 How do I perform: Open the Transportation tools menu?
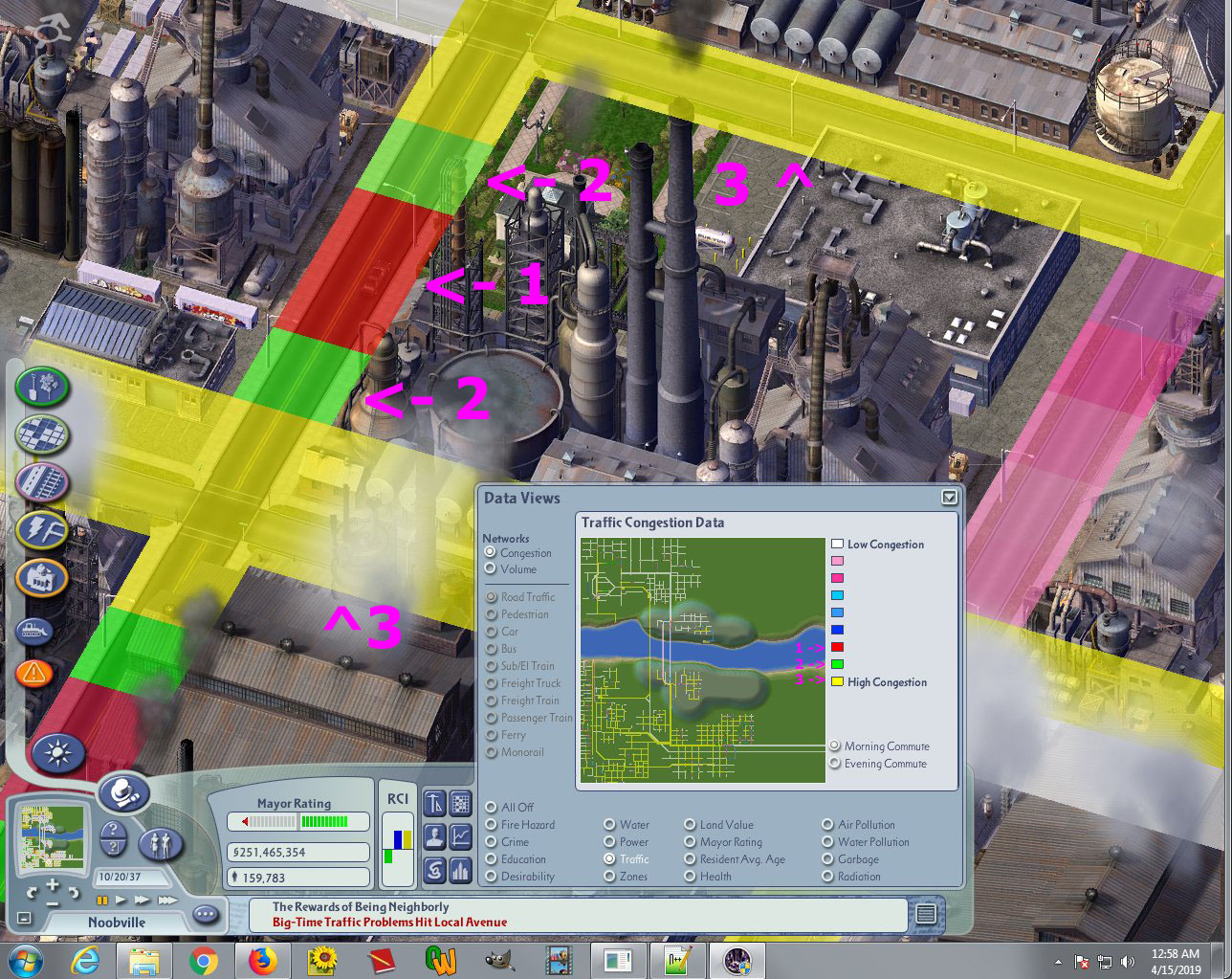coord(42,482)
